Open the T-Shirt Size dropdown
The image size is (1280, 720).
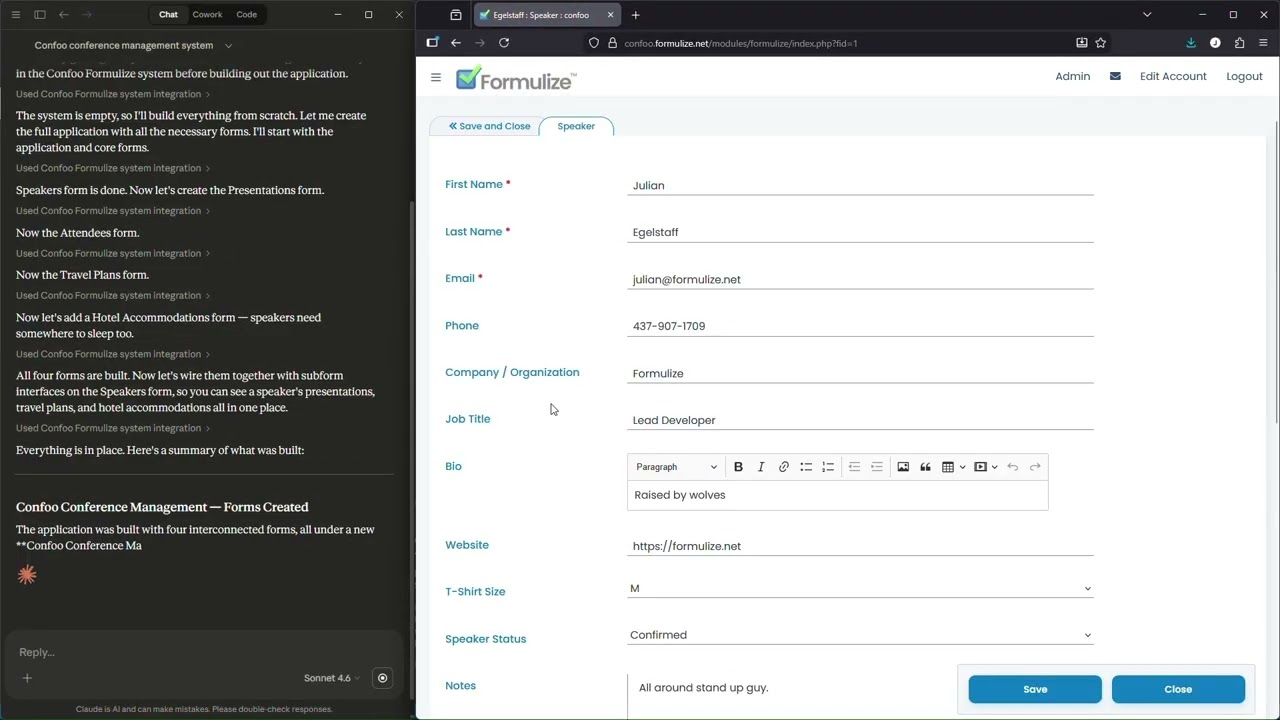pyautogui.click(x=860, y=589)
